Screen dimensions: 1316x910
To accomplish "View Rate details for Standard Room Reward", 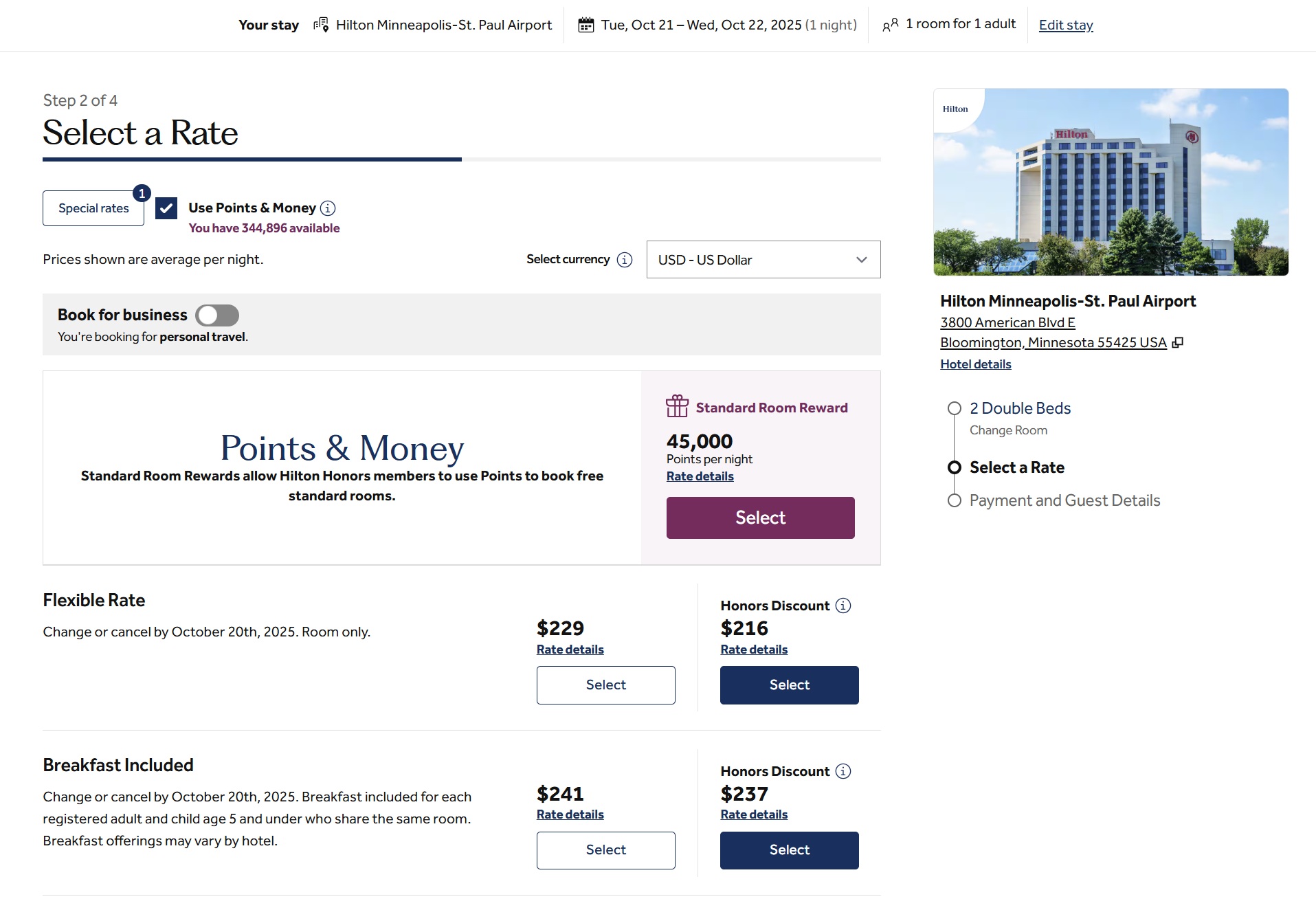I will click(x=700, y=476).
